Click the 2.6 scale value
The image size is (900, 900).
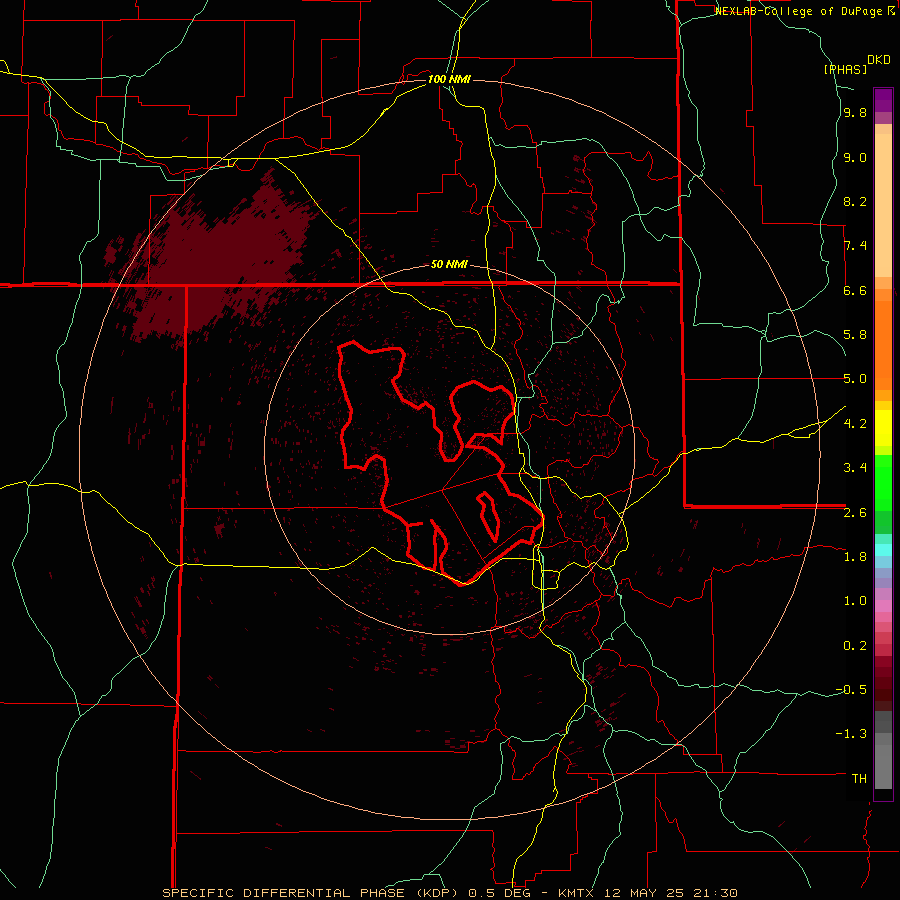coord(855,513)
